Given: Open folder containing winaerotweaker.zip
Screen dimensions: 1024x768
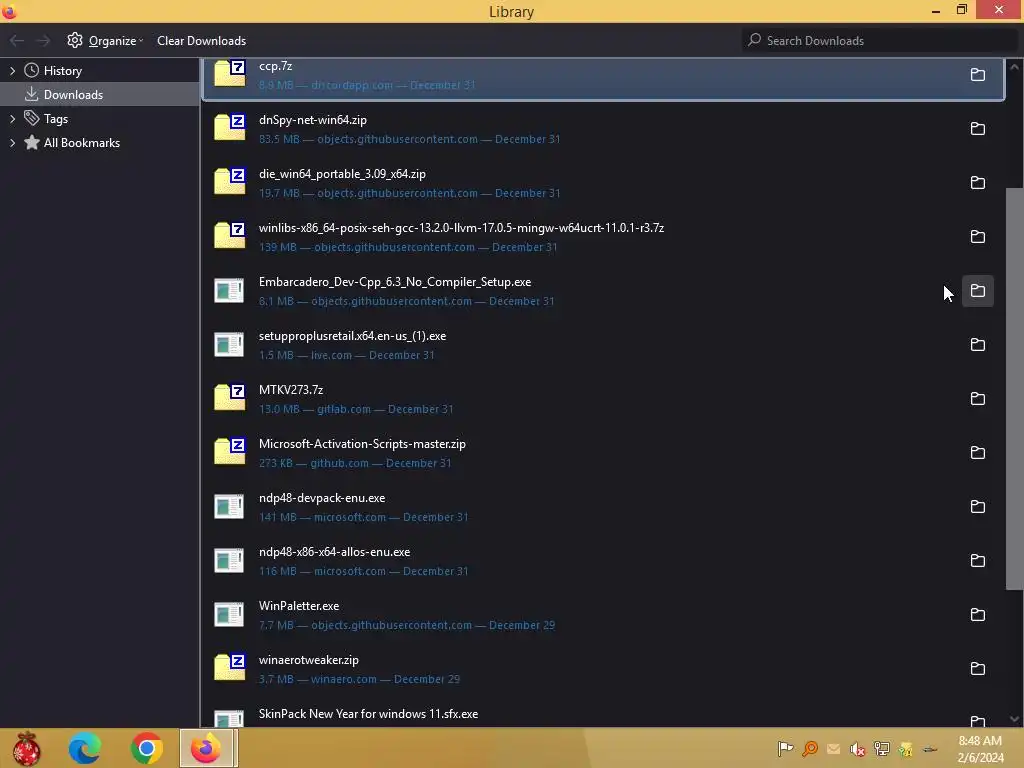Looking at the screenshot, I should (978, 669).
